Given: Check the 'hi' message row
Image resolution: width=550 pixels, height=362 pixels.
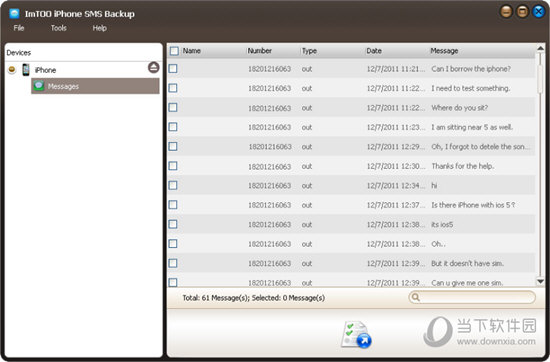Looking at the screenshot, I should [173, 185].
